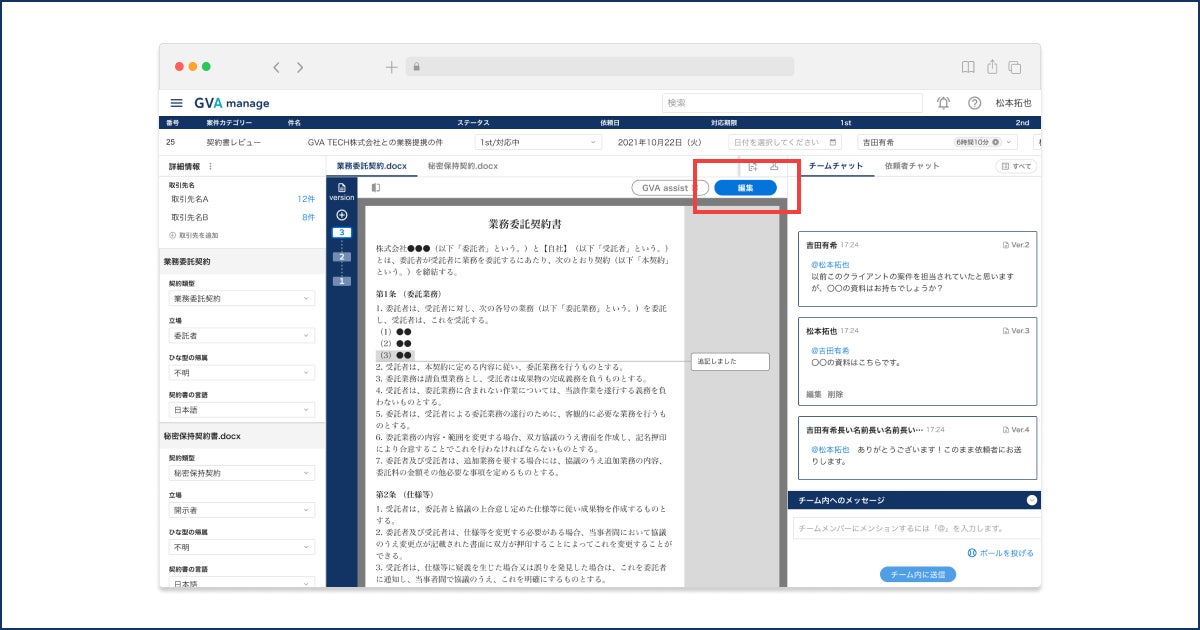Switch to the 依頼者チャット tab
This screenshot has height=630, width=1200.
click(912, 166)
